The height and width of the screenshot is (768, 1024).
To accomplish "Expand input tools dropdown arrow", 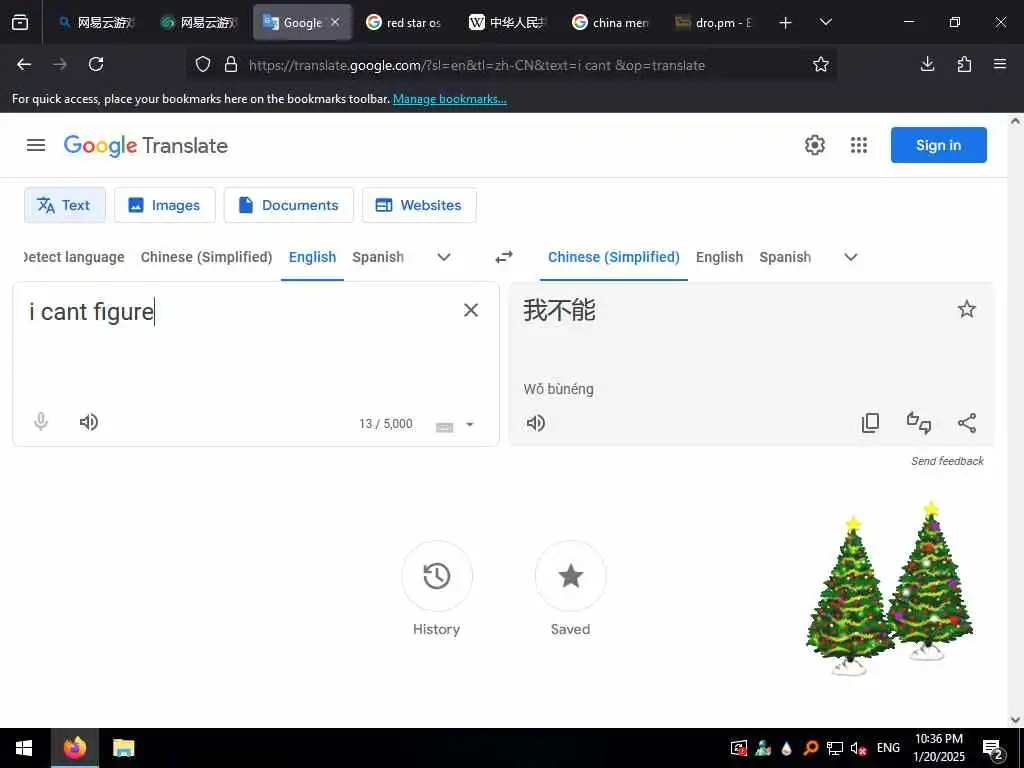I will (470, 424).
